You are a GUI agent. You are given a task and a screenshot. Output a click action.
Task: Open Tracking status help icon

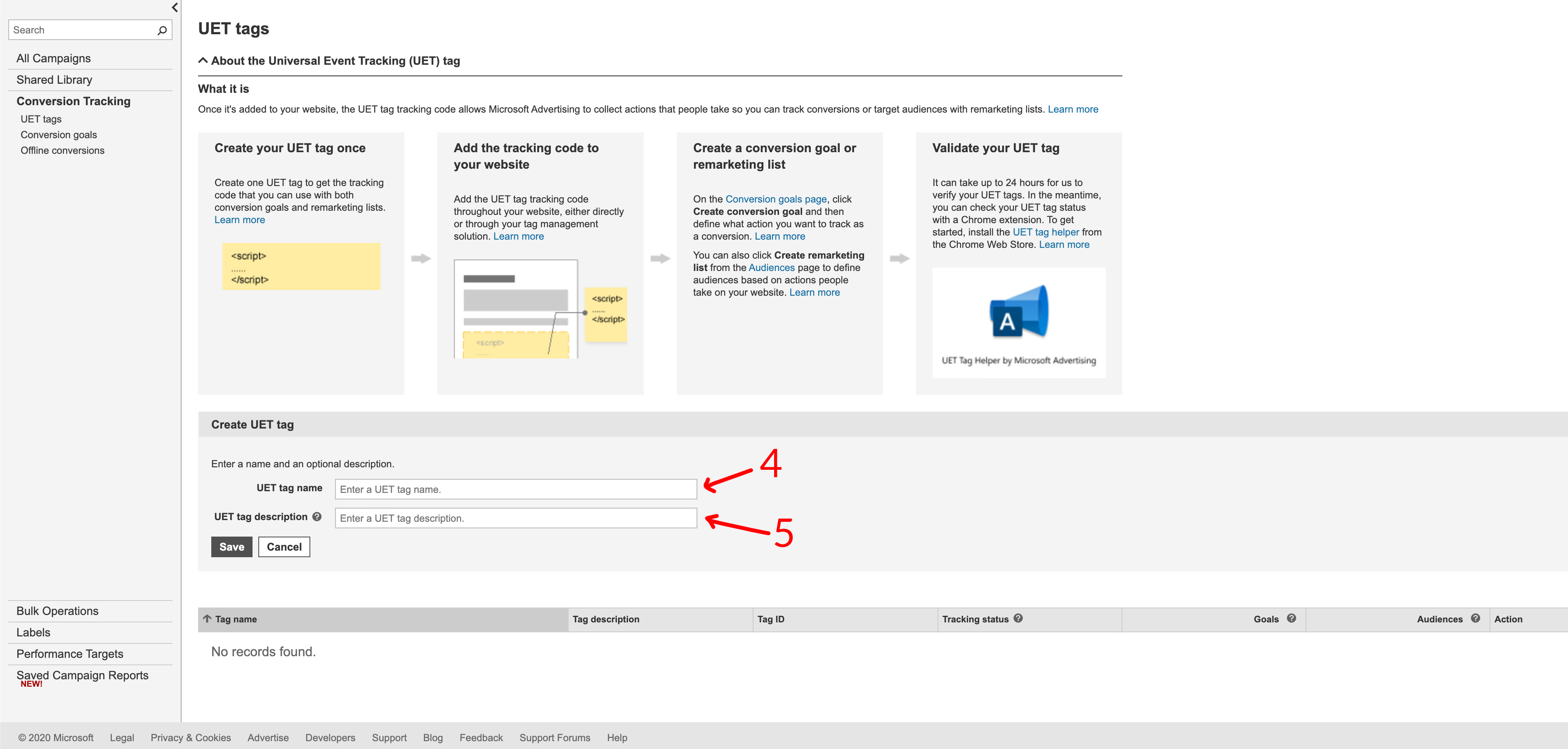pos(1018,618)
